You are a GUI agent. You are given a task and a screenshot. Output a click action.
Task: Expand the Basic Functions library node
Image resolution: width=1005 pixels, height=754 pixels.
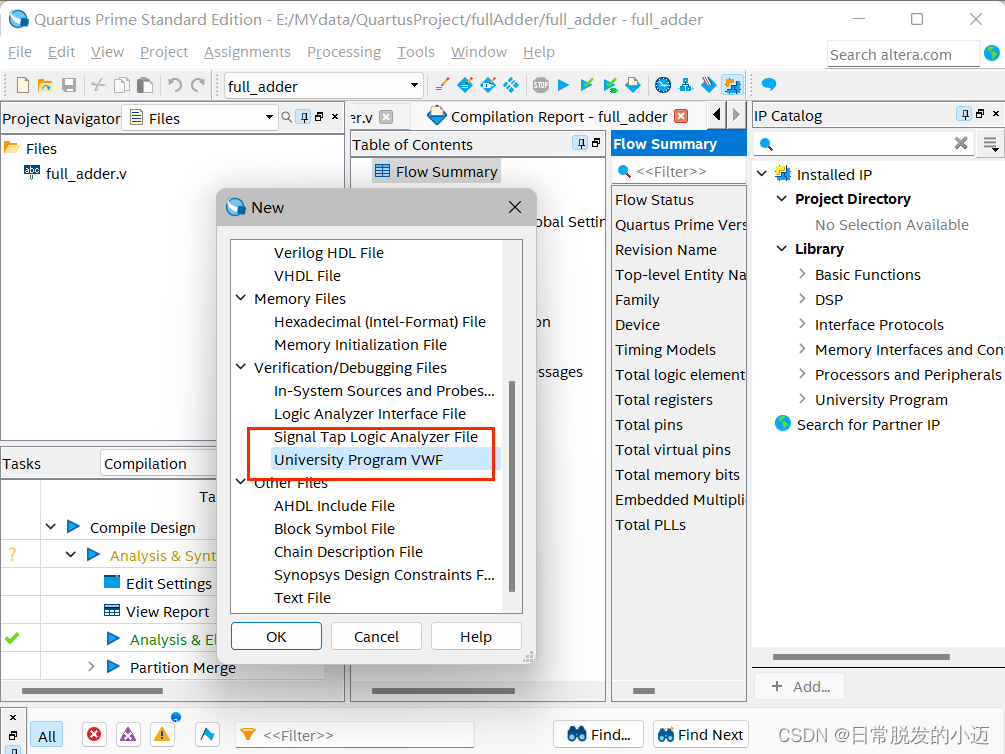[x=802, y=274]
